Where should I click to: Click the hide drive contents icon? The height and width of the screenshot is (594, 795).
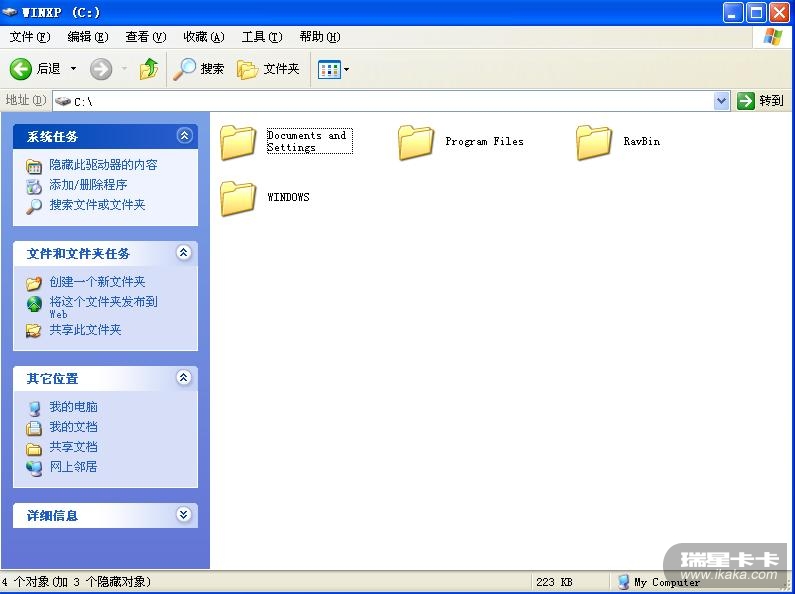click(34, 166)
